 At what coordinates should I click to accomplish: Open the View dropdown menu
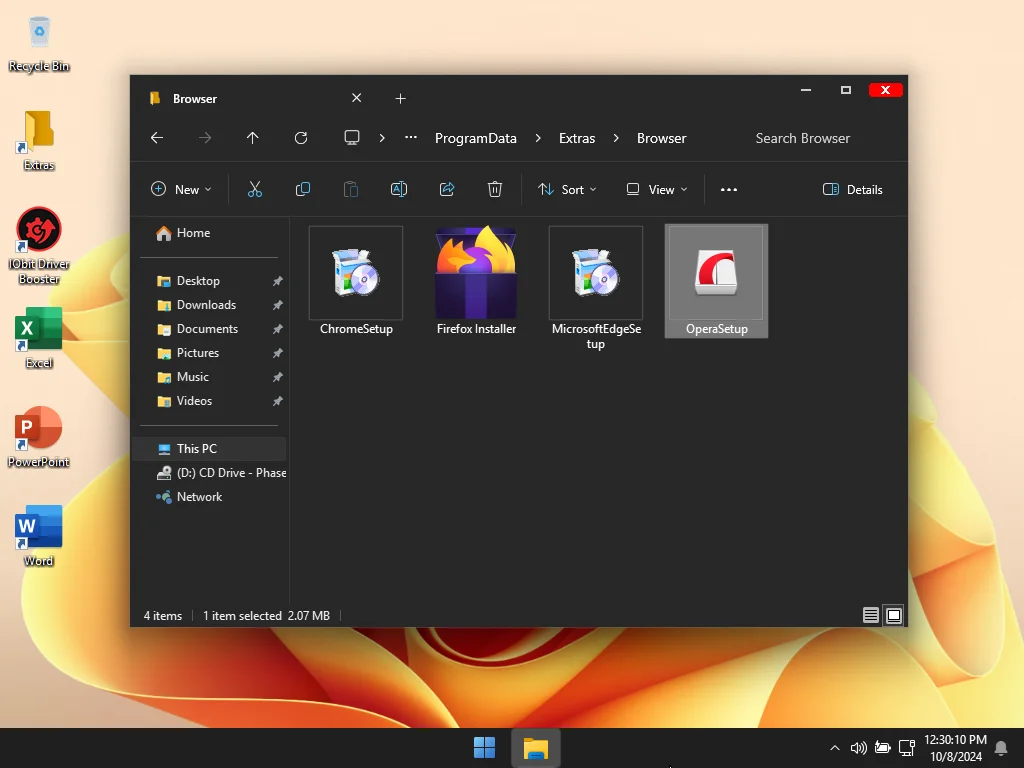657,189
